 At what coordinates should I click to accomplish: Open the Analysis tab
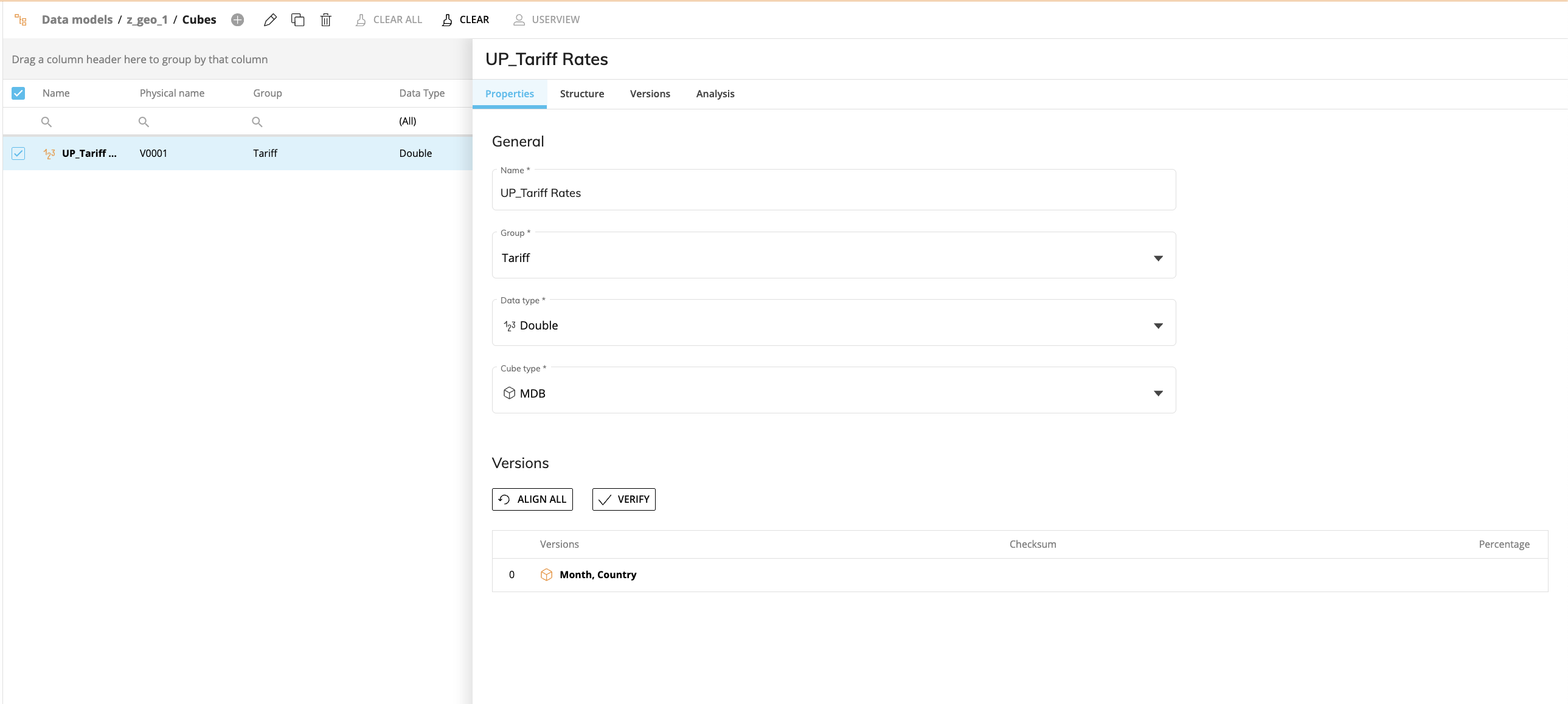pos(715,94)
